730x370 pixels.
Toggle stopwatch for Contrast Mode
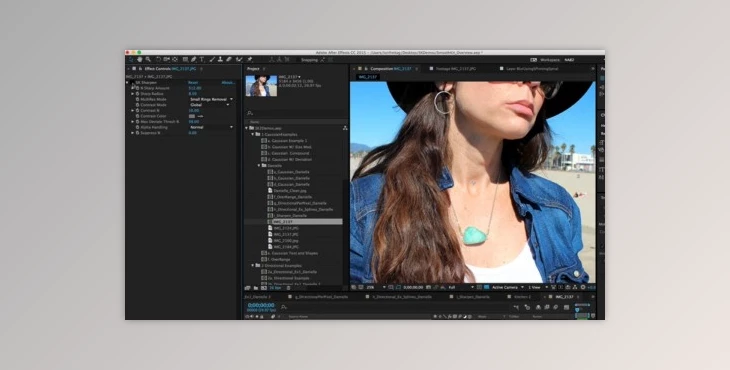137,105
